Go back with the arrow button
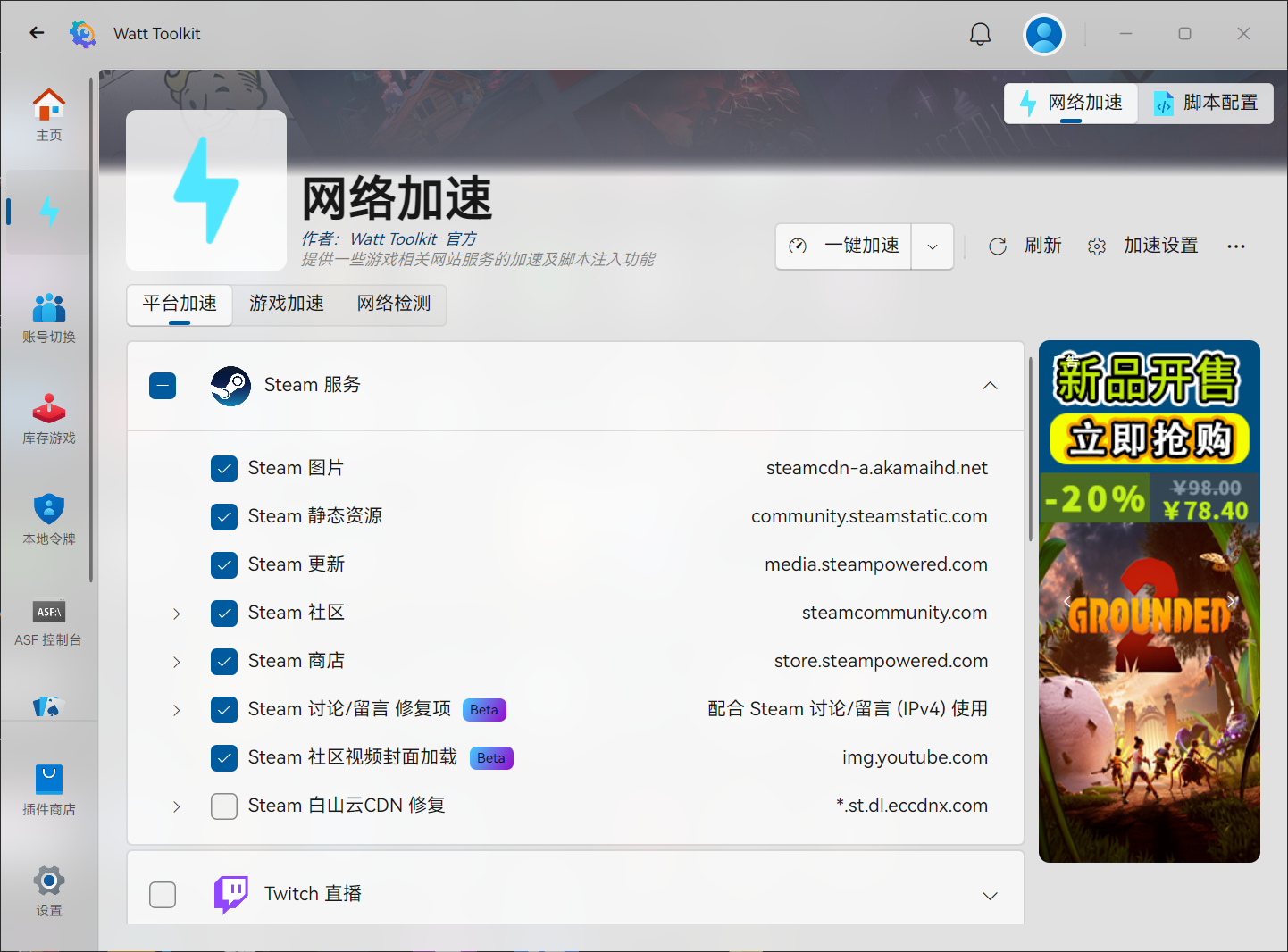The image size is (1288, 952). click(x=37, y=33)
